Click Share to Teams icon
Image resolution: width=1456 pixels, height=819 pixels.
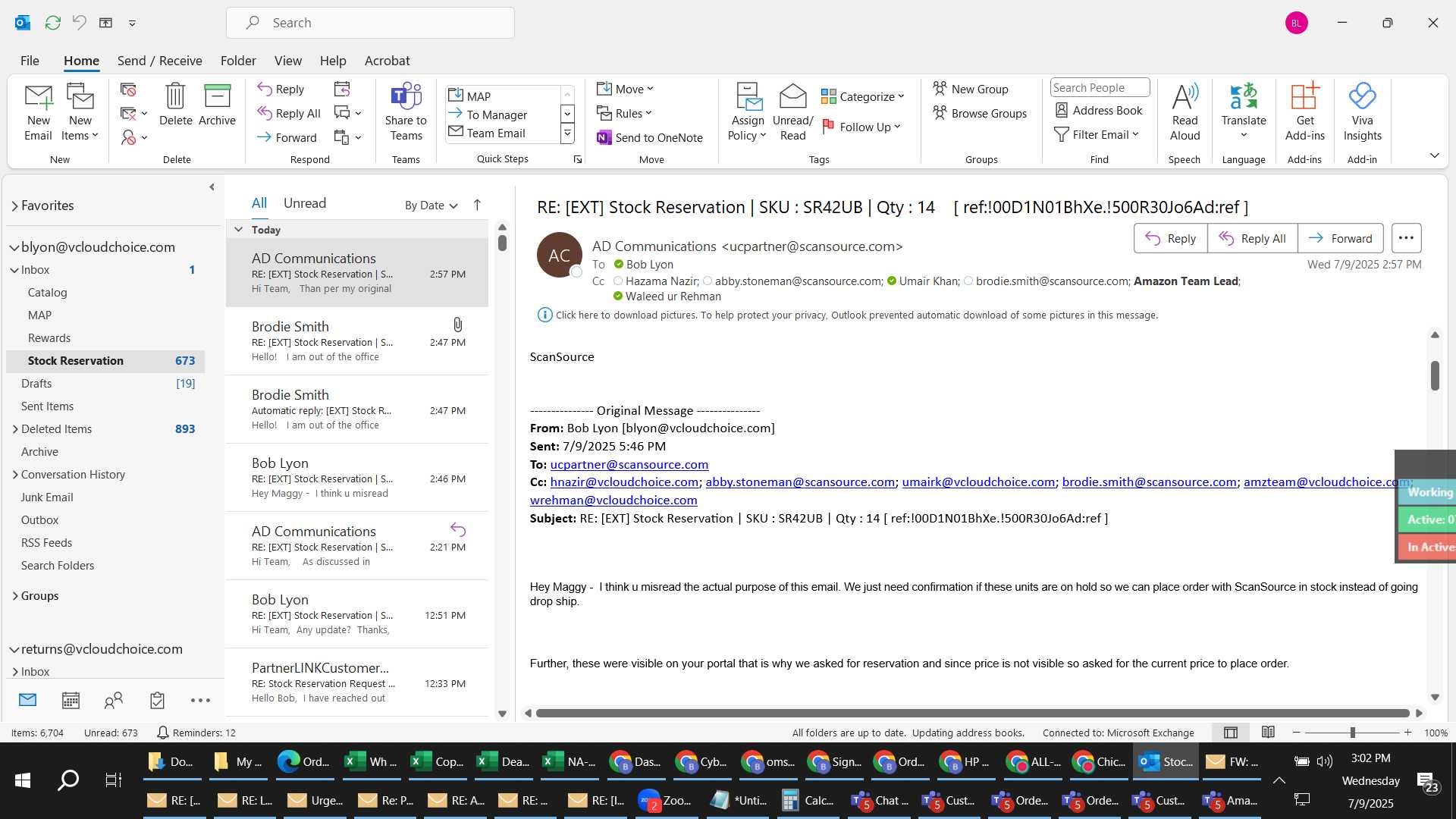pyautogui.click(x=406, y=112)
